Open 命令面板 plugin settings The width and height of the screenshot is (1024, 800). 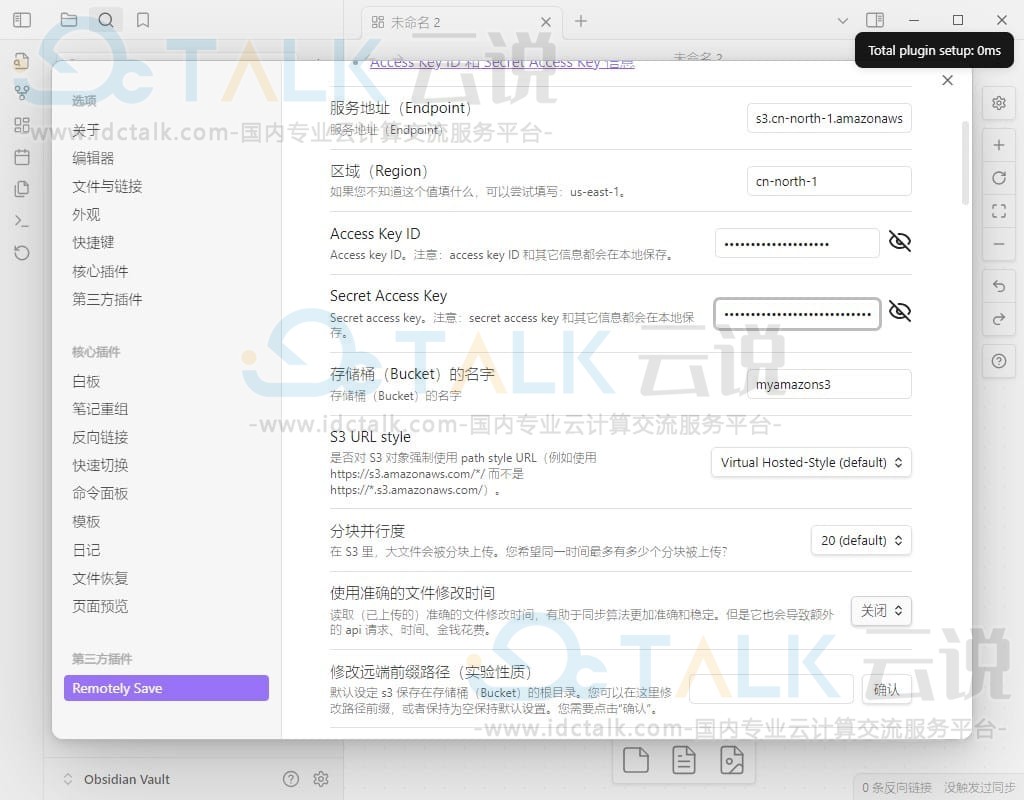click(x=100, y=493)
